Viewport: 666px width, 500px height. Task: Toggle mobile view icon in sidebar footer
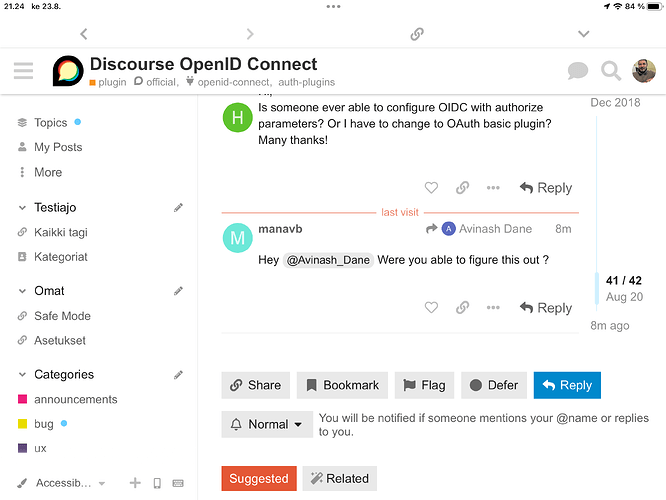coord(157,483)
